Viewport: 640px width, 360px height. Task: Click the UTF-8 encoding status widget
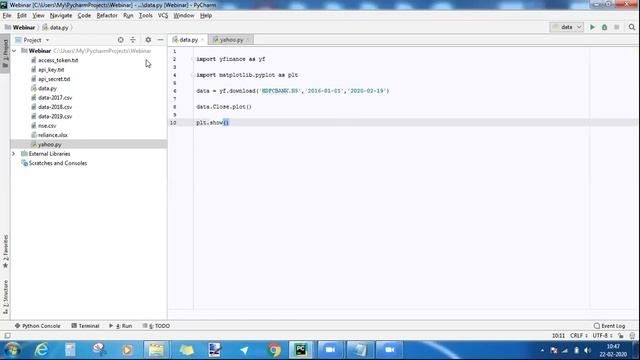pyautogui.click(x=602, y=336)
